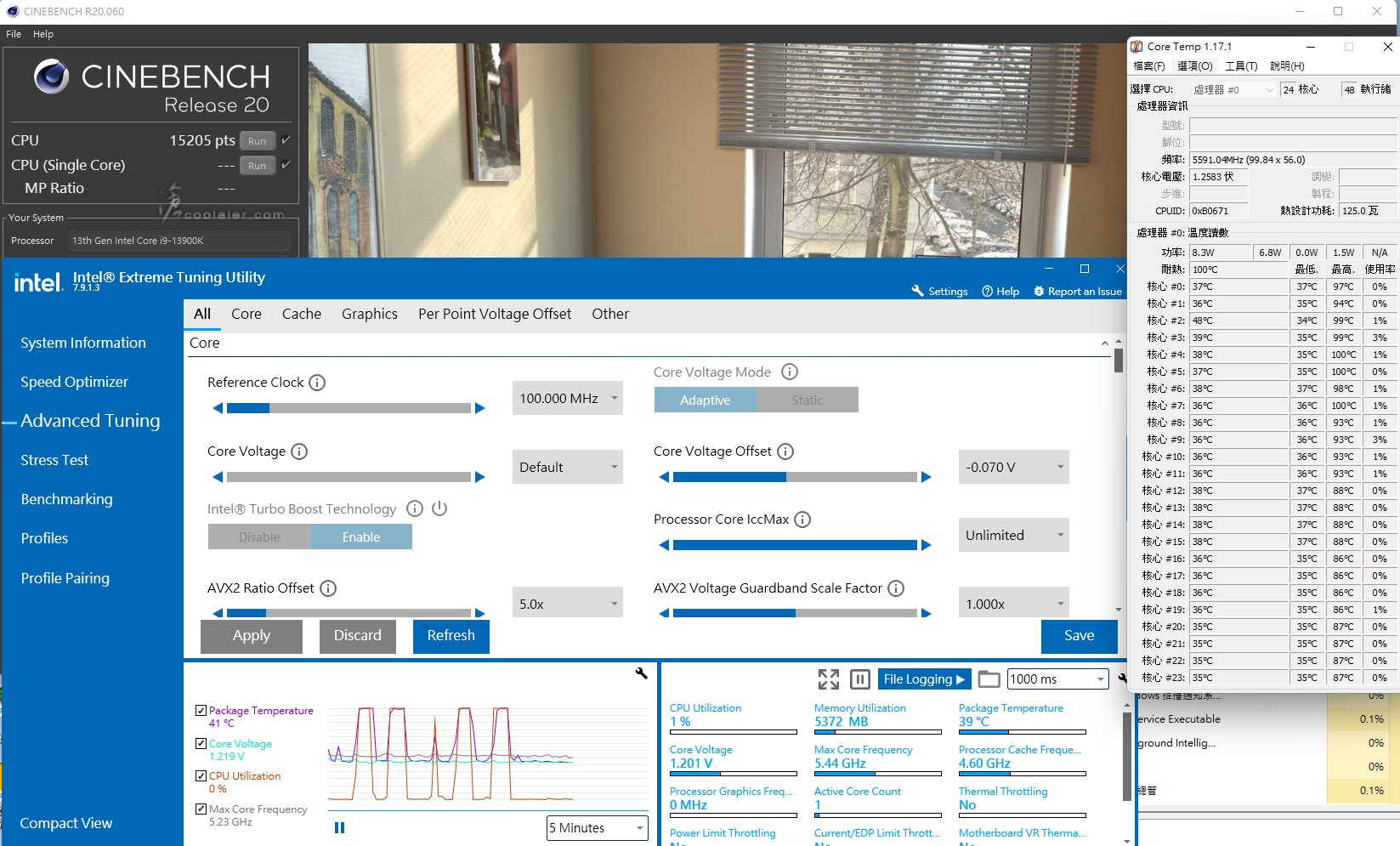Collapse Core section chevron
Screen dimensions: 1400x846
coord(1105,344)
